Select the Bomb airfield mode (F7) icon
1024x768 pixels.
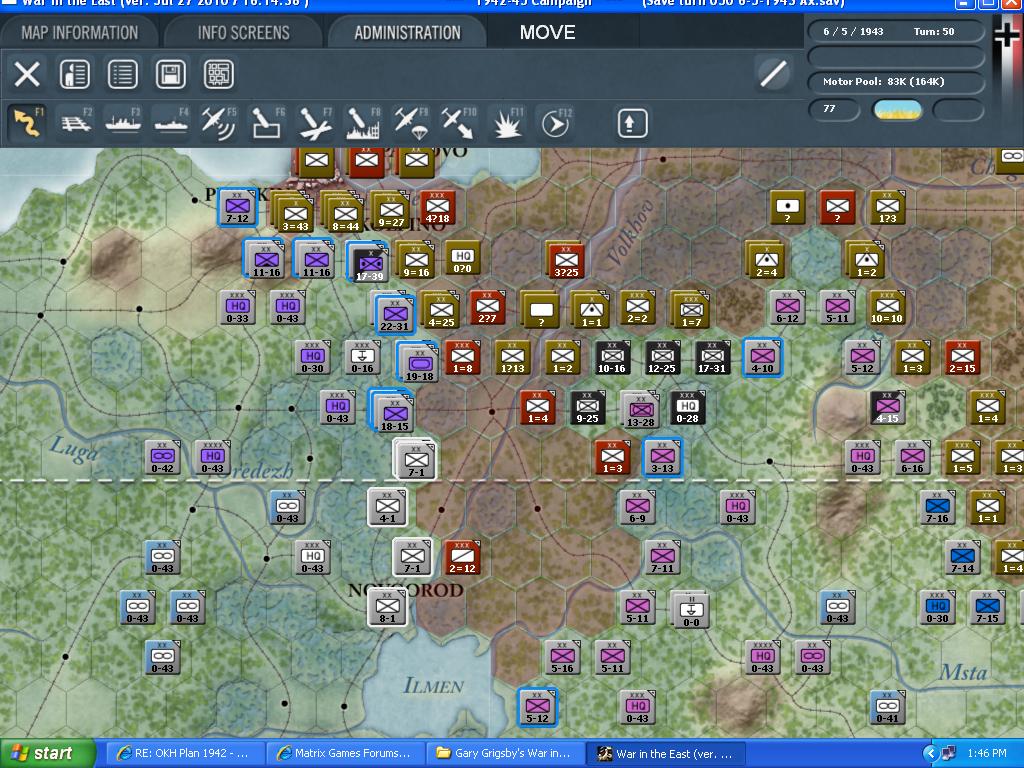coord(315,122)
